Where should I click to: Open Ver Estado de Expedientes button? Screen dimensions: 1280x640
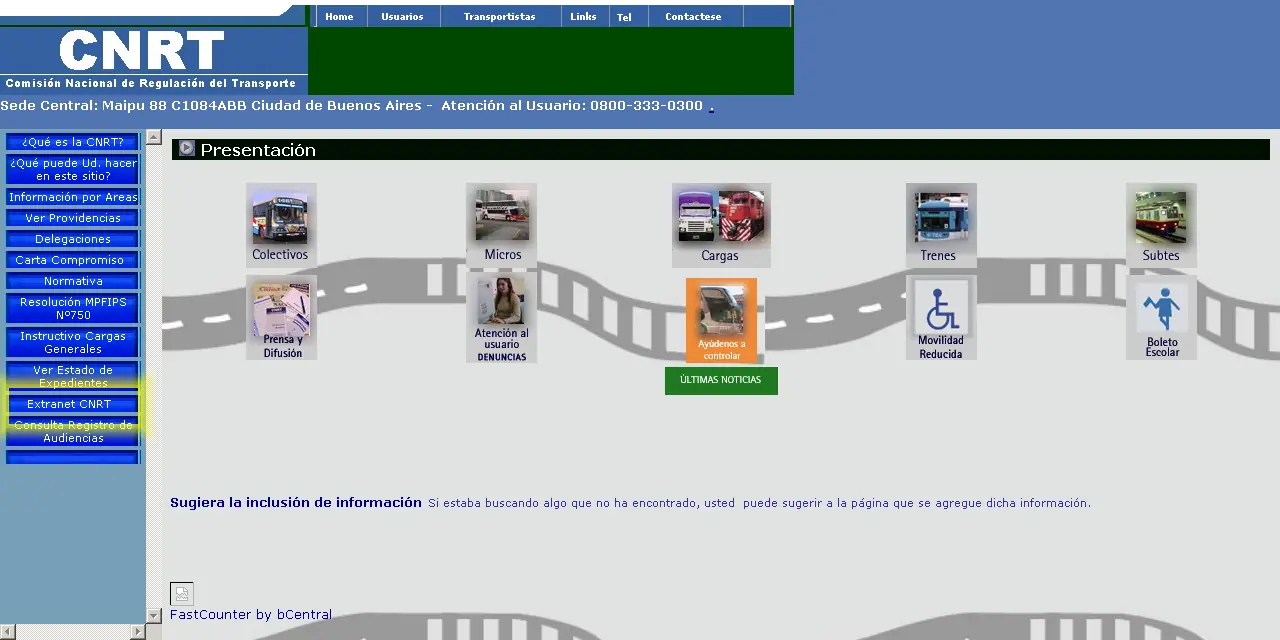click(72, 376)
